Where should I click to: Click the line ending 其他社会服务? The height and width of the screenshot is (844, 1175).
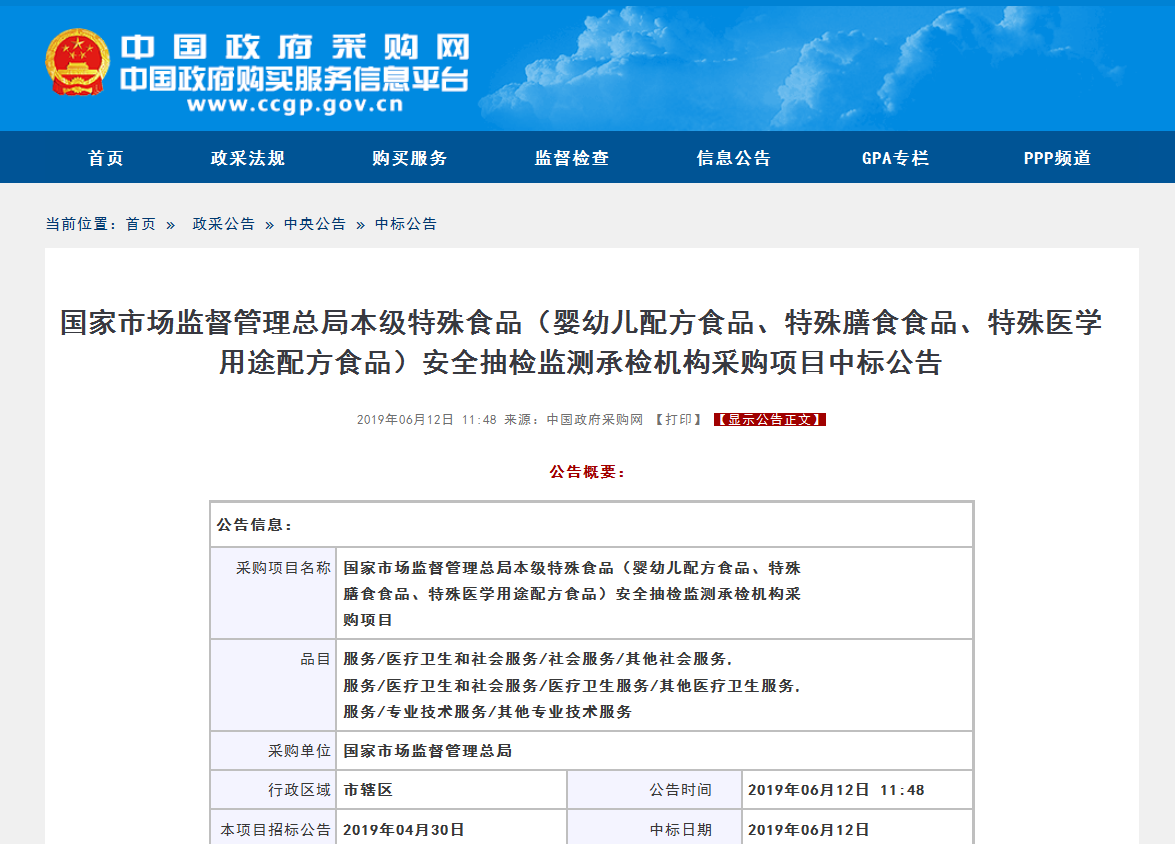537,660
